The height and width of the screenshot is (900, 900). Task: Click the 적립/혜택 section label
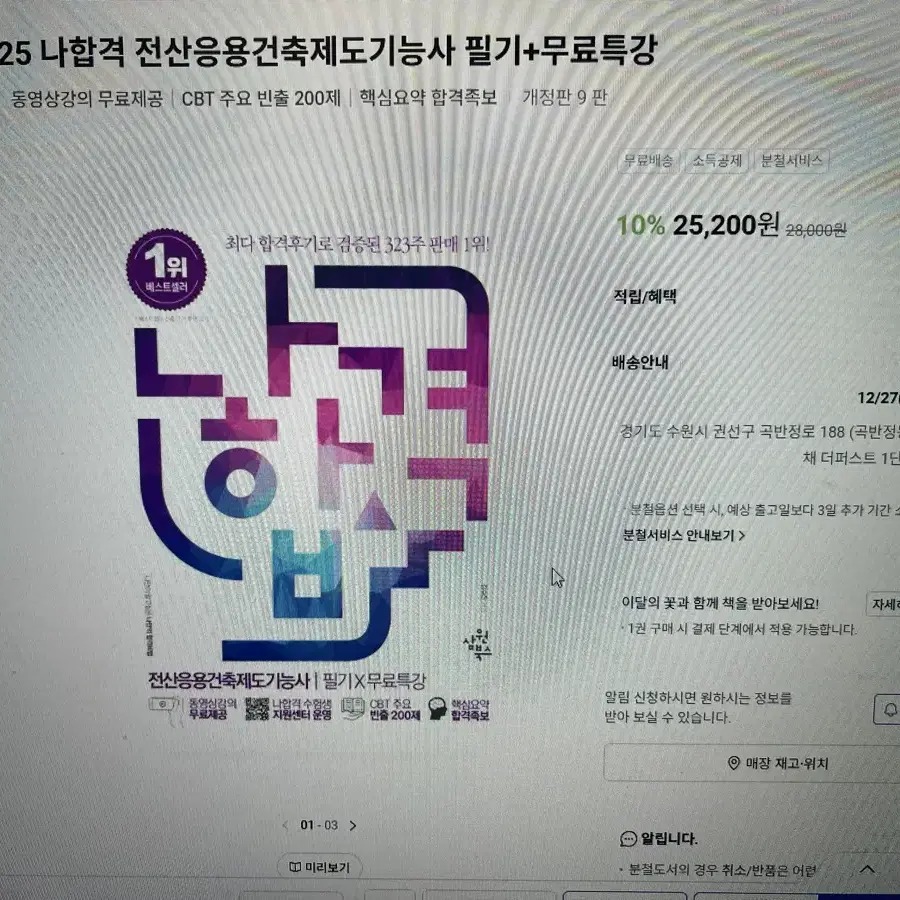[x=645, y=296]
